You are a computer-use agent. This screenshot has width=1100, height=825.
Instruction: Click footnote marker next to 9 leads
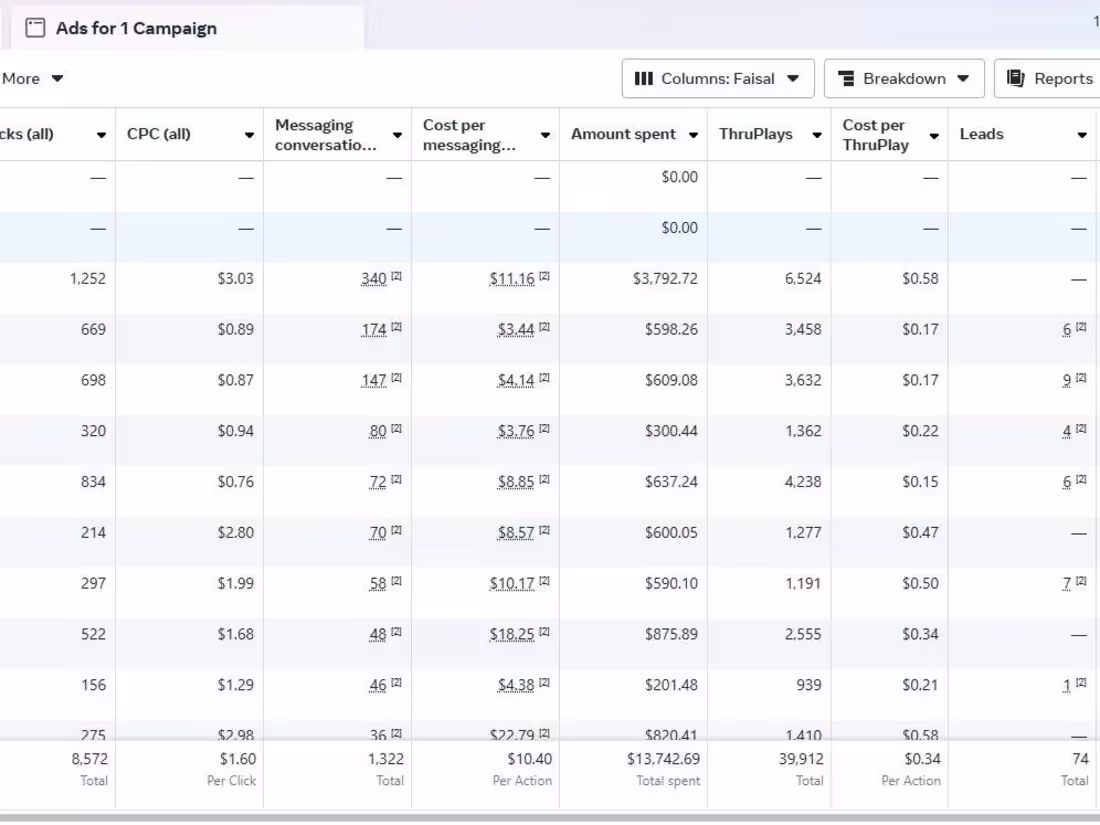[x=1081, y=378]
